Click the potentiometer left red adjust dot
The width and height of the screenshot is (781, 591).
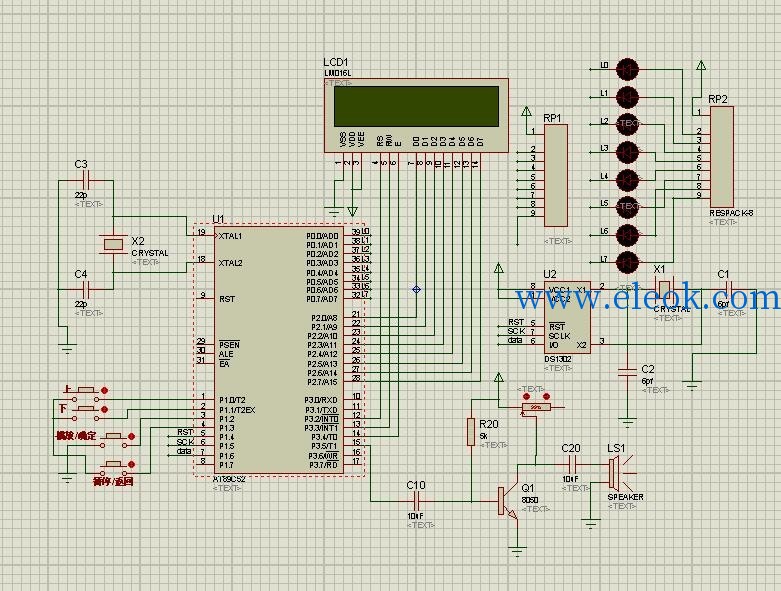tap(526, 397)
